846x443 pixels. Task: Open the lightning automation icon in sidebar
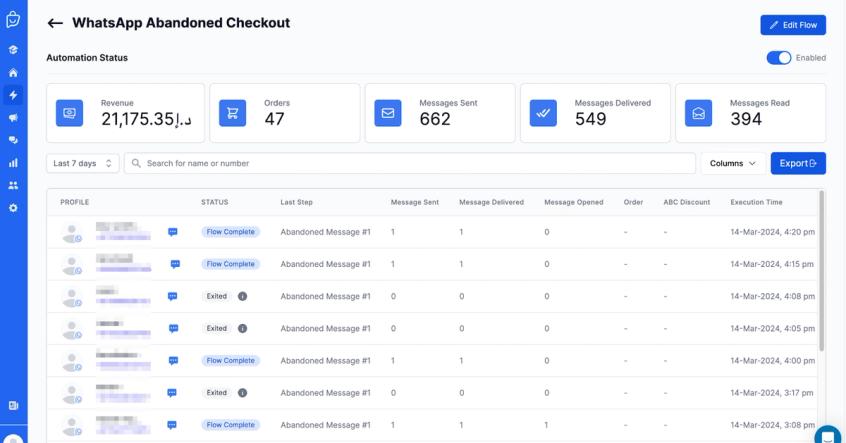(x=13, y=95)
